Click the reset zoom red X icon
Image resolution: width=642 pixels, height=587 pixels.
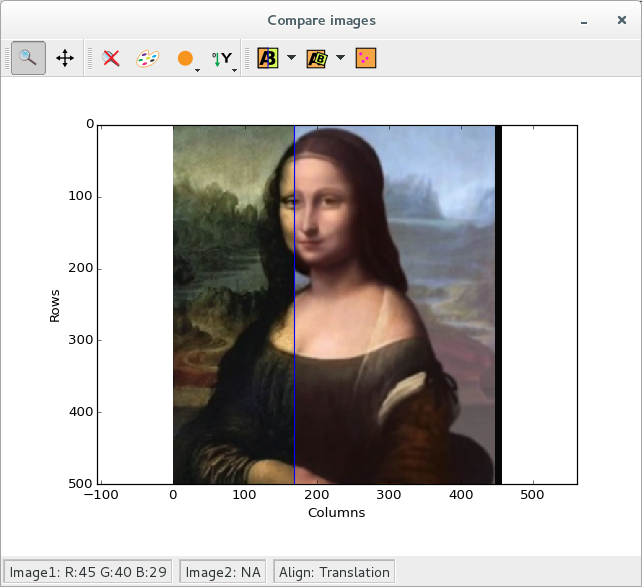pos(112,58)
